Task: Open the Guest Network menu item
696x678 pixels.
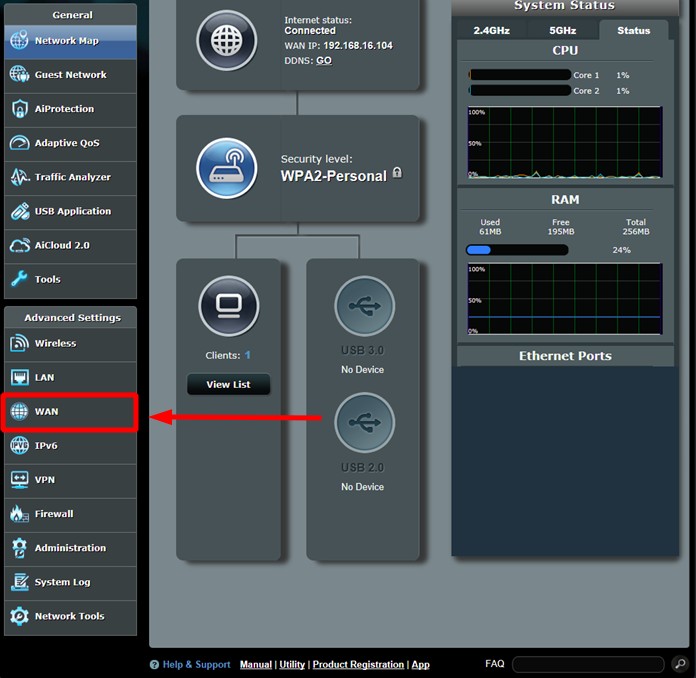Action: point(70,75)
